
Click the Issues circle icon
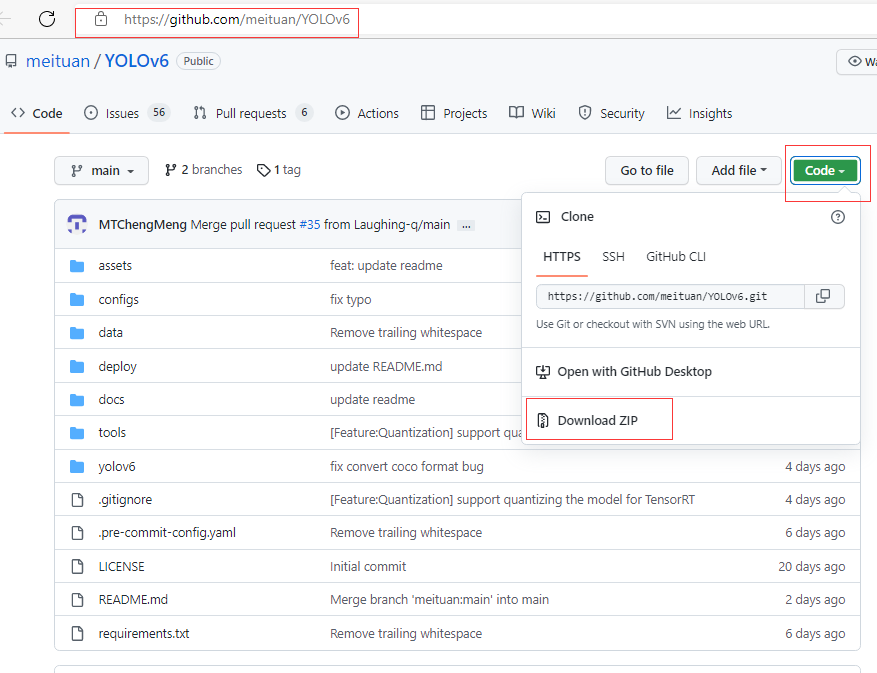(x=91, y=113)
